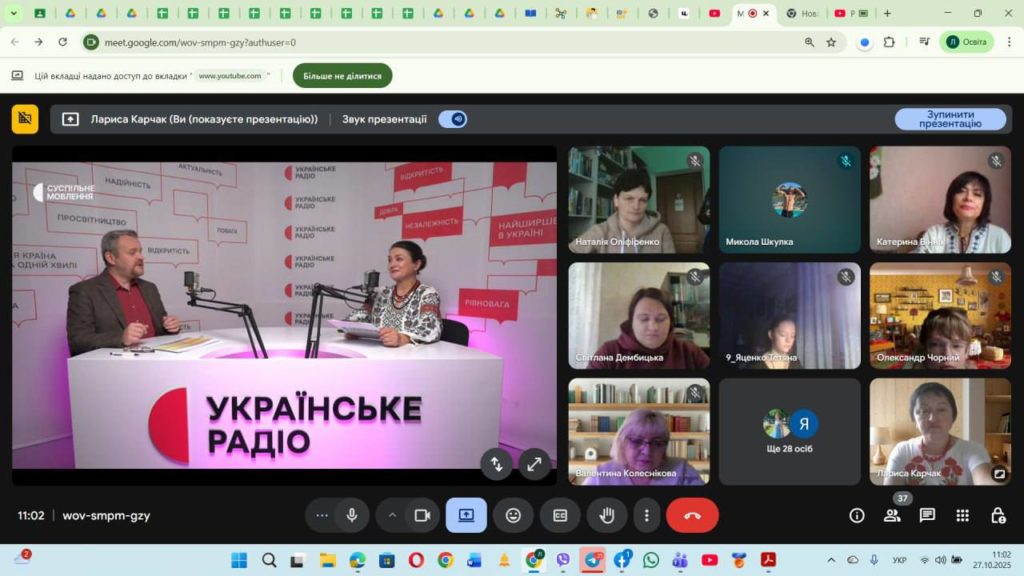Show the participants list
The image size is (1024, 576).
pyautogui.click(x=892, y=515)
